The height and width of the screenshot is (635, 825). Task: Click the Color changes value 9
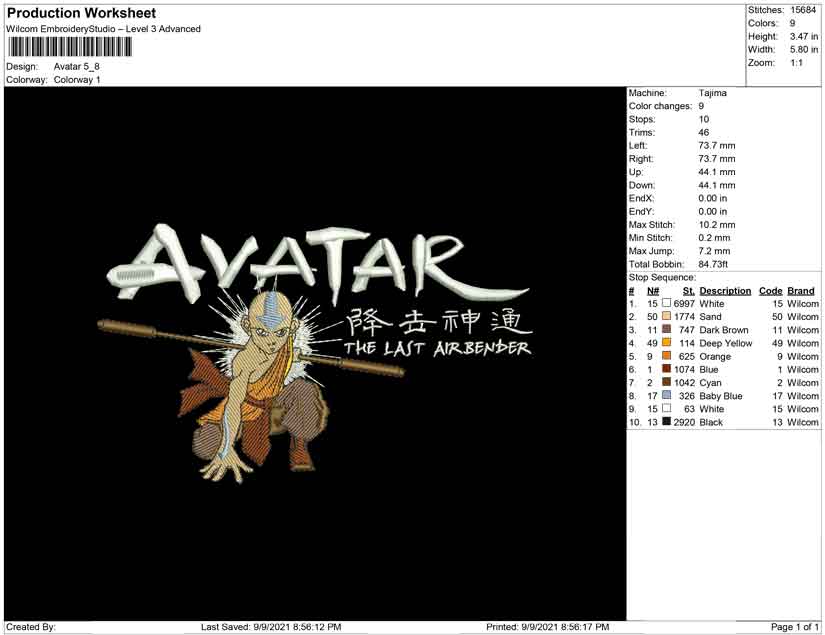(701, 106)
